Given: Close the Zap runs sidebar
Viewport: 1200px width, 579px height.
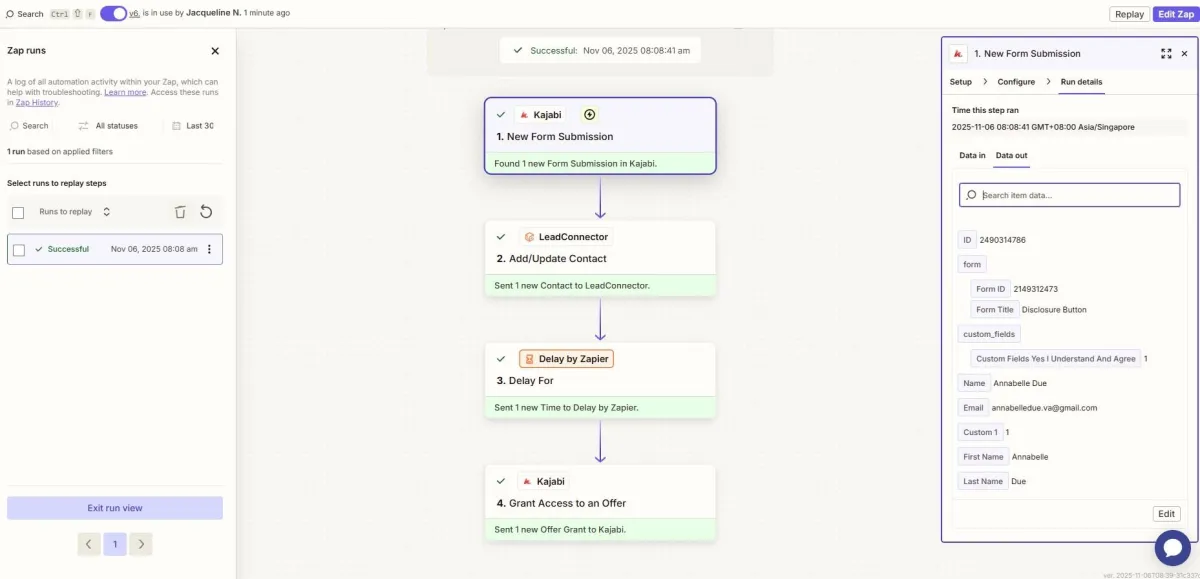Looking at the screenshot, I should [x=215, y=51].
